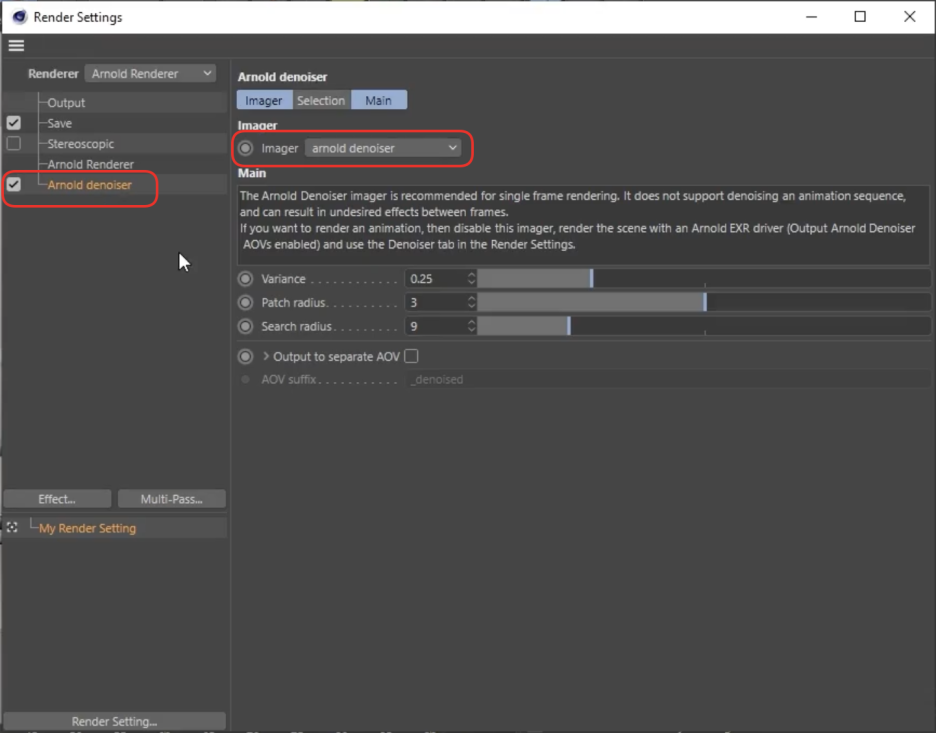Open the hamburger menu in Render Settings
The height and width of the screenshot is (733, 936).
pyautogui.click(x=16, y=45)
